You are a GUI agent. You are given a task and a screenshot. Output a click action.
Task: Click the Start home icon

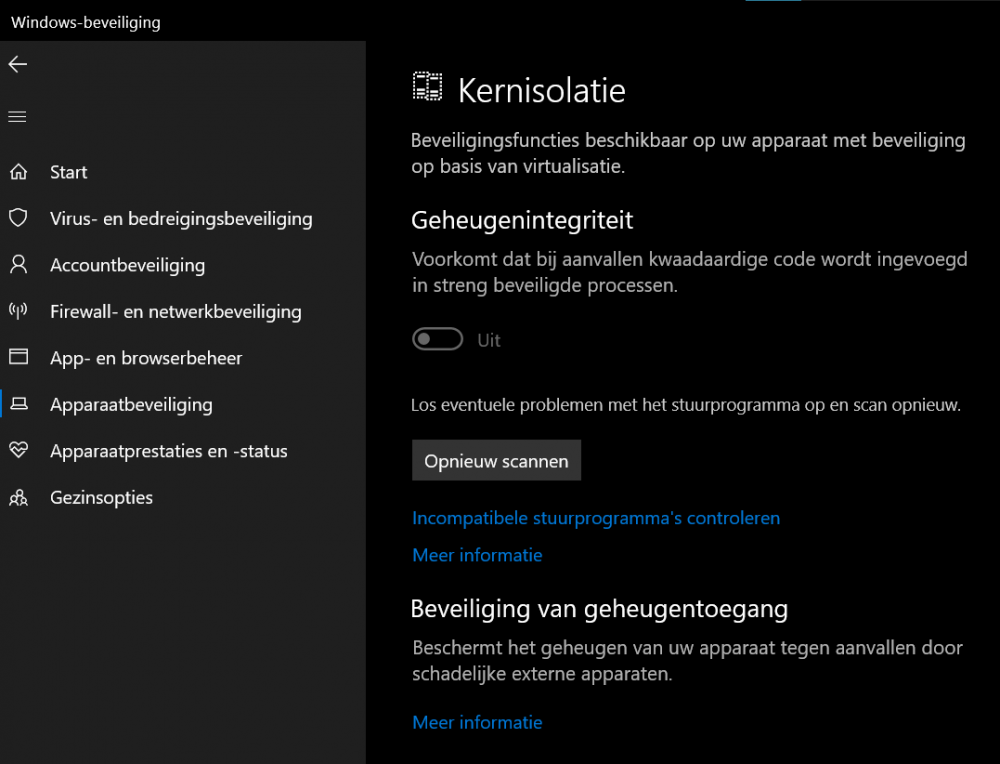(18, 172)
